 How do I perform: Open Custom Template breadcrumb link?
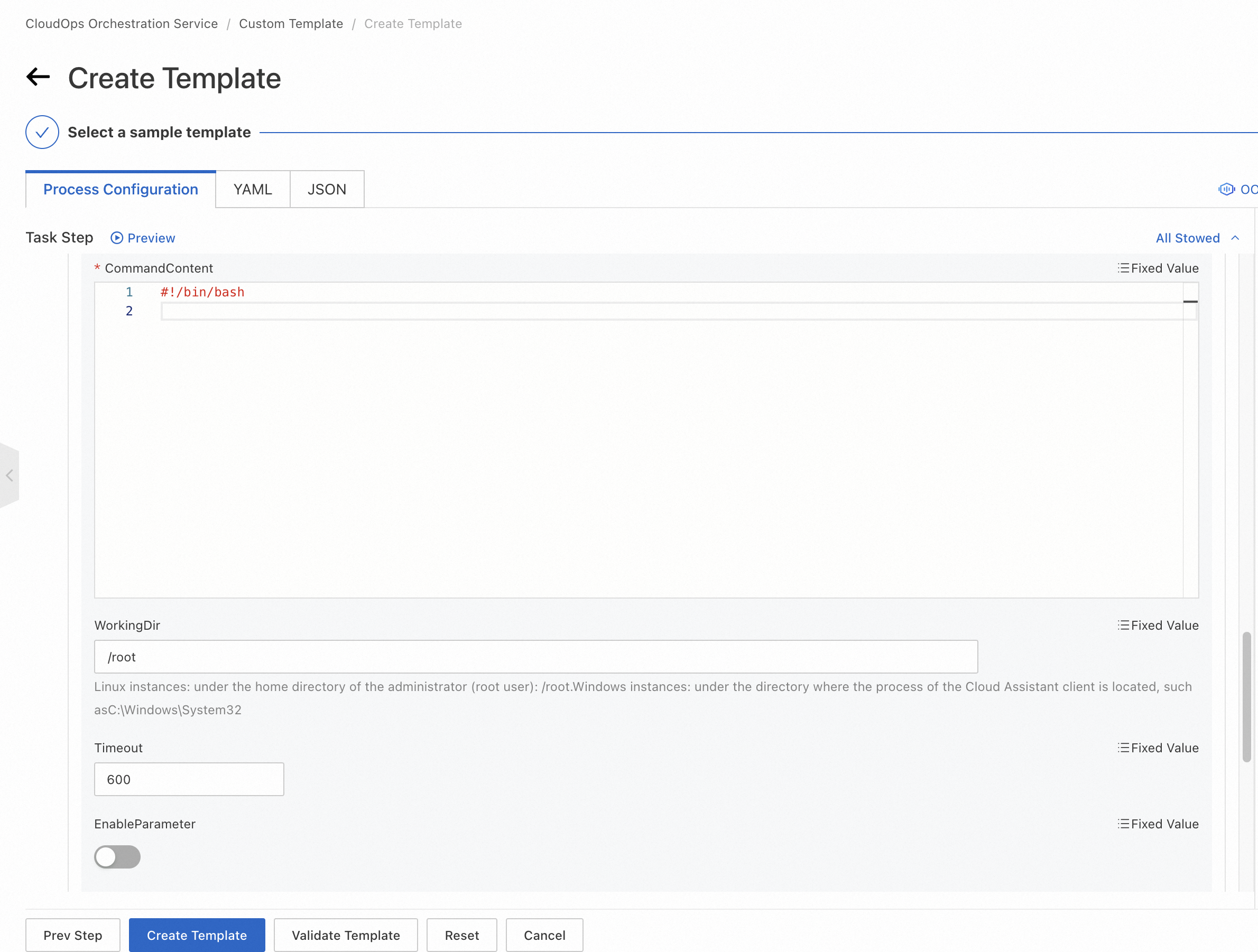pos(291,24)
